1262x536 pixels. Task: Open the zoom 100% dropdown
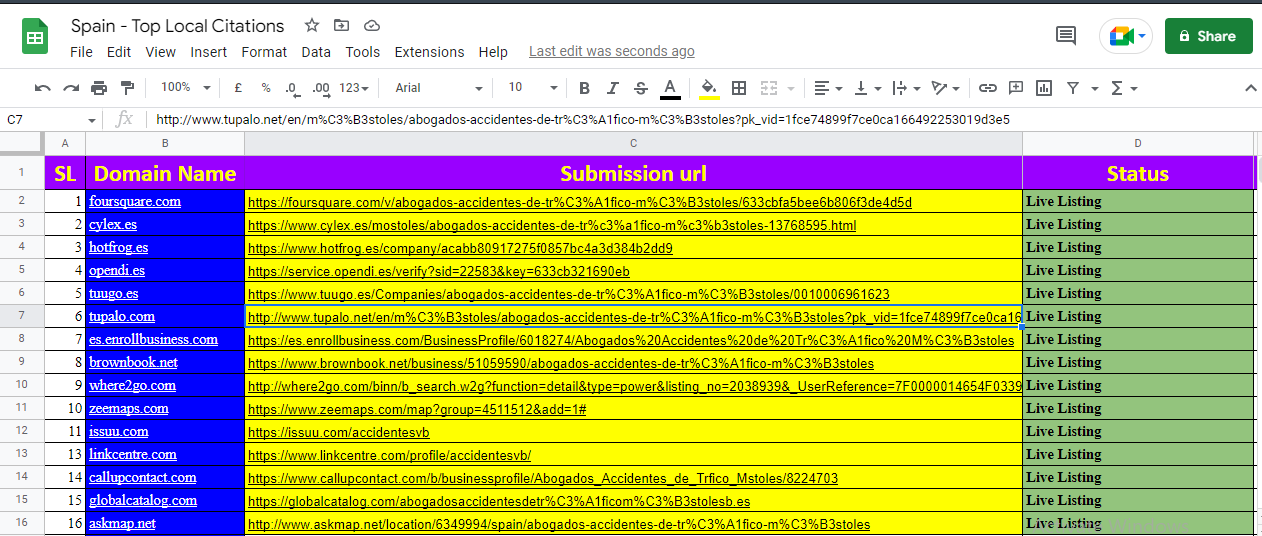pyautogui.click(x=182, y=88)
